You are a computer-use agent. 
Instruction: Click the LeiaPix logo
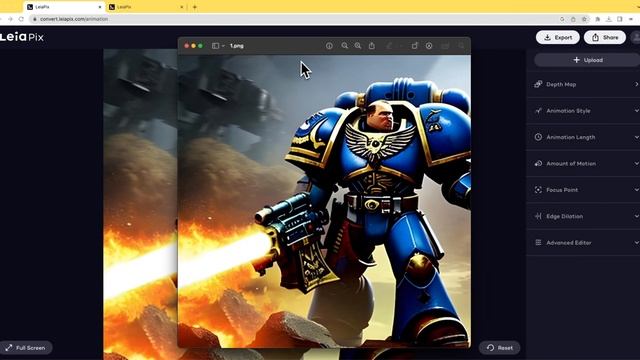coord(22,37)
